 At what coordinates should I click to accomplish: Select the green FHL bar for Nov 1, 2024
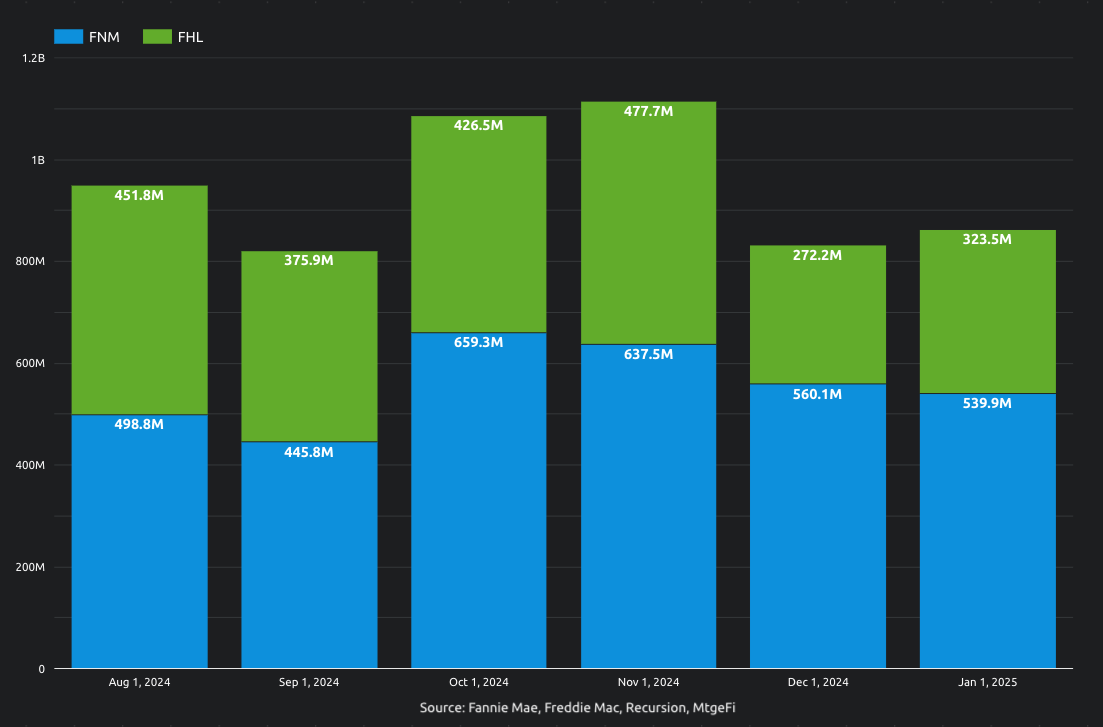tap(649, 223)
